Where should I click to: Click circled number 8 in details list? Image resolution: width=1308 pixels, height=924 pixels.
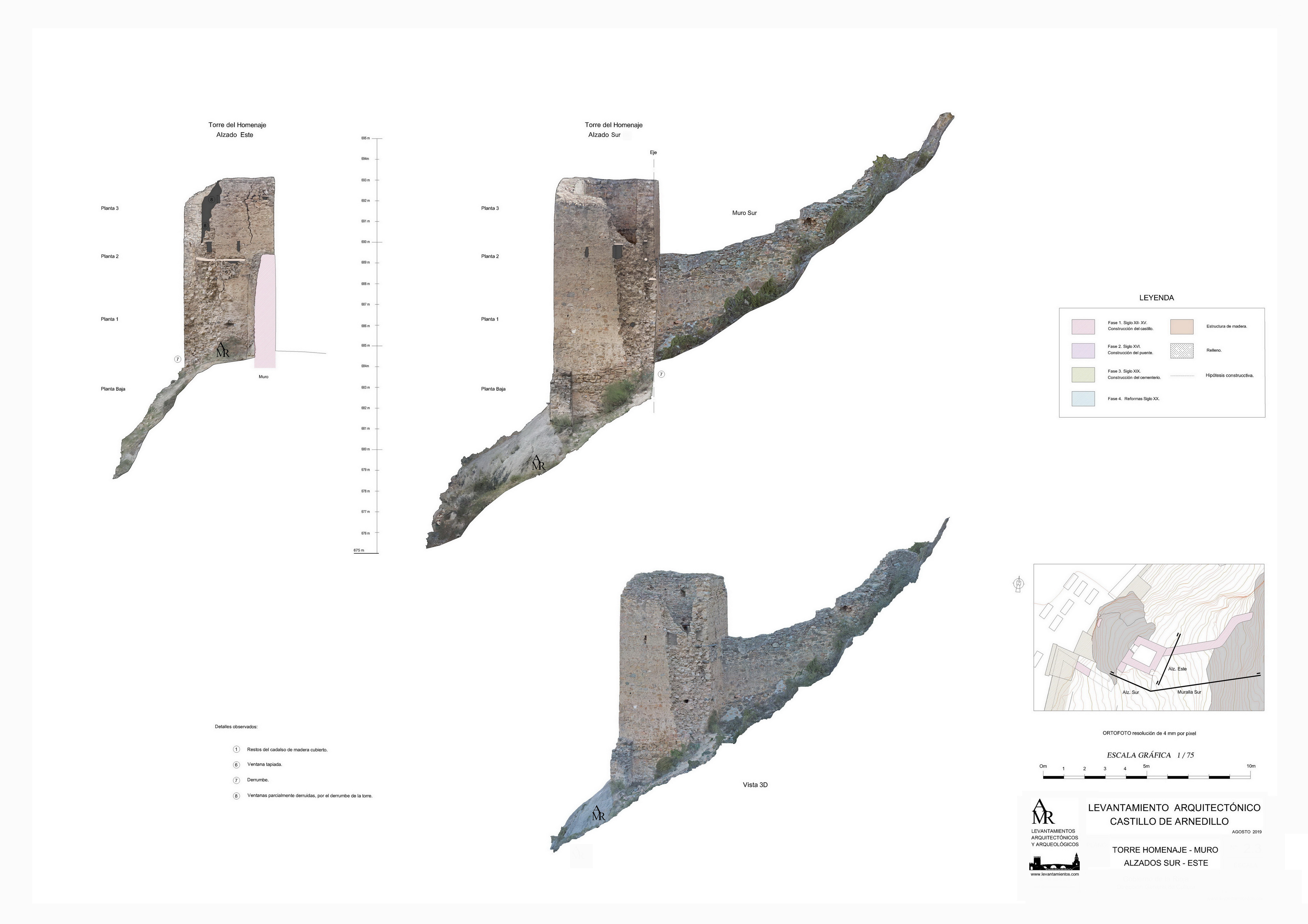pos(236,796)
